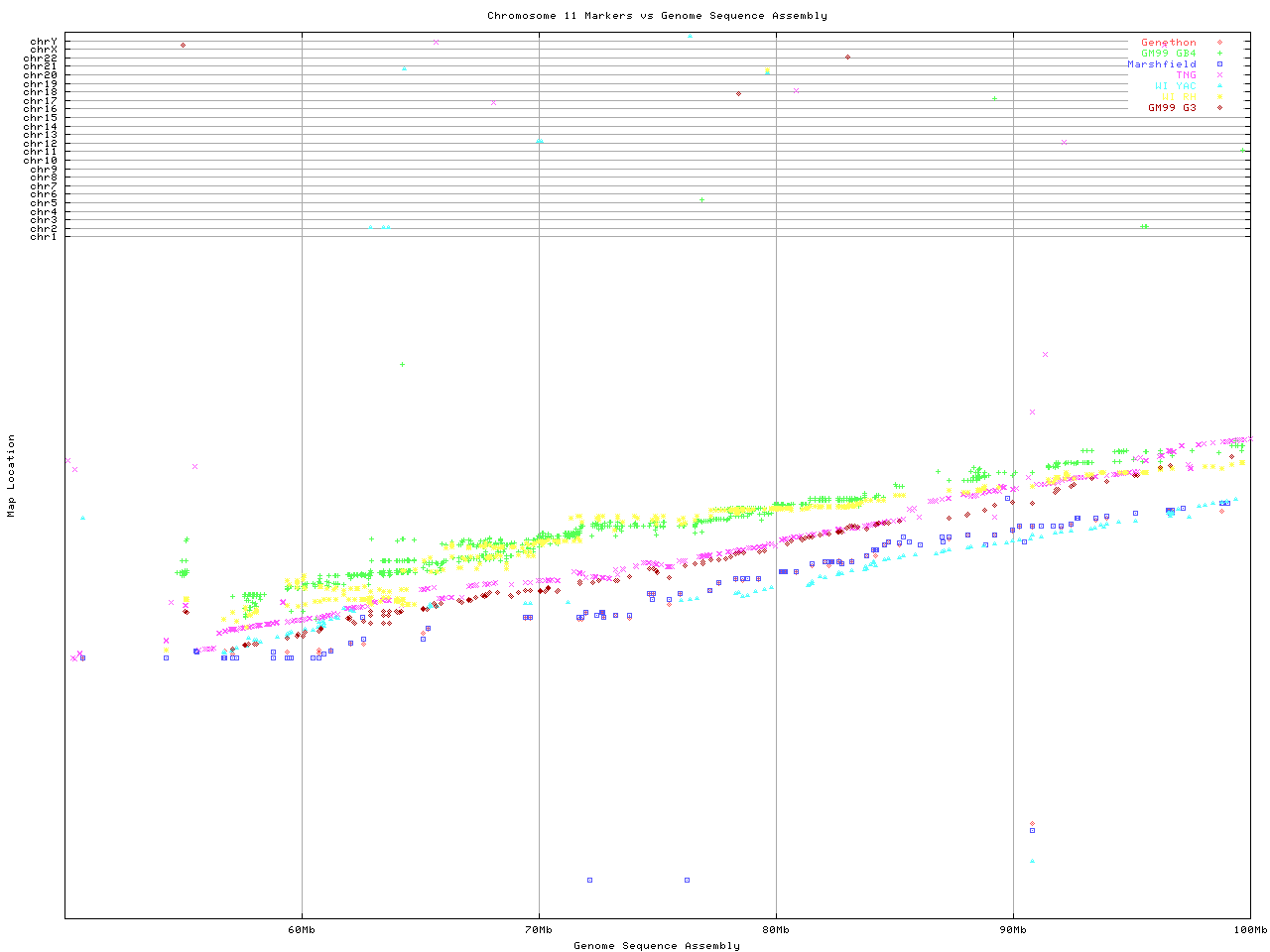
Task: Click the magenta X TNG legend symbol
Action: [1219, 75]
